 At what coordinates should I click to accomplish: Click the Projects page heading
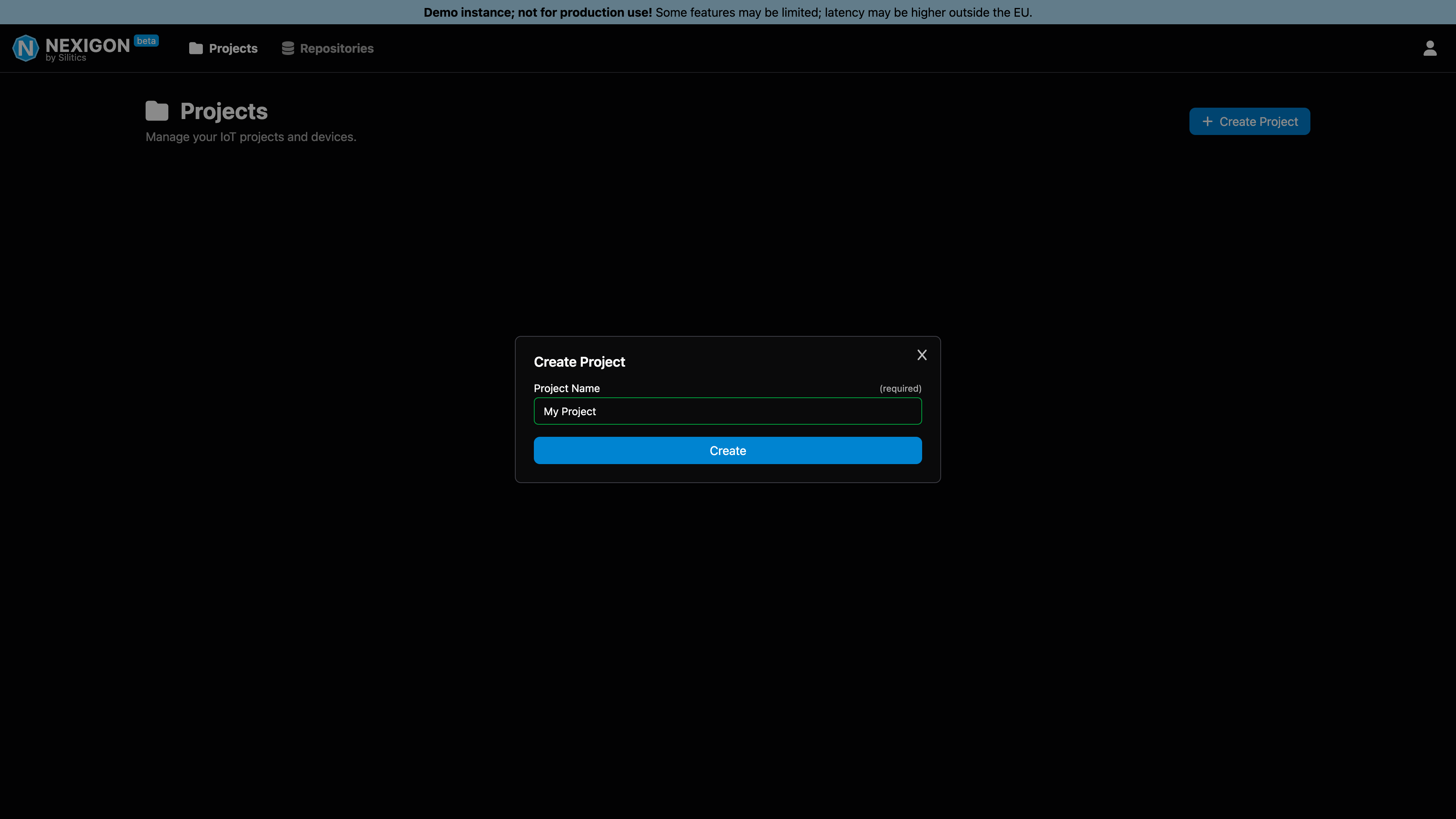click(x=224, y=111)
